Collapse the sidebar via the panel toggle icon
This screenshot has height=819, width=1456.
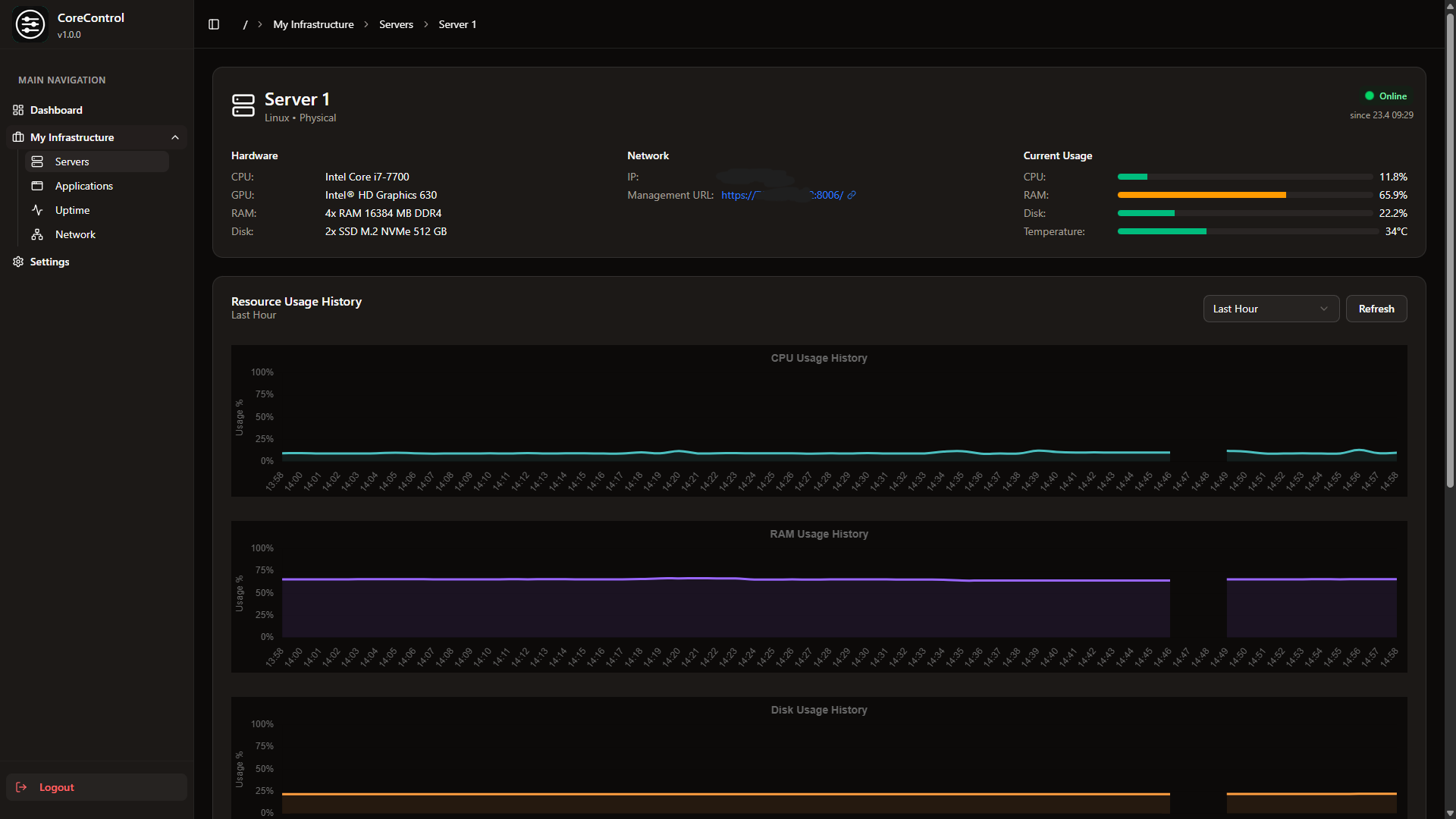point(213,24)
